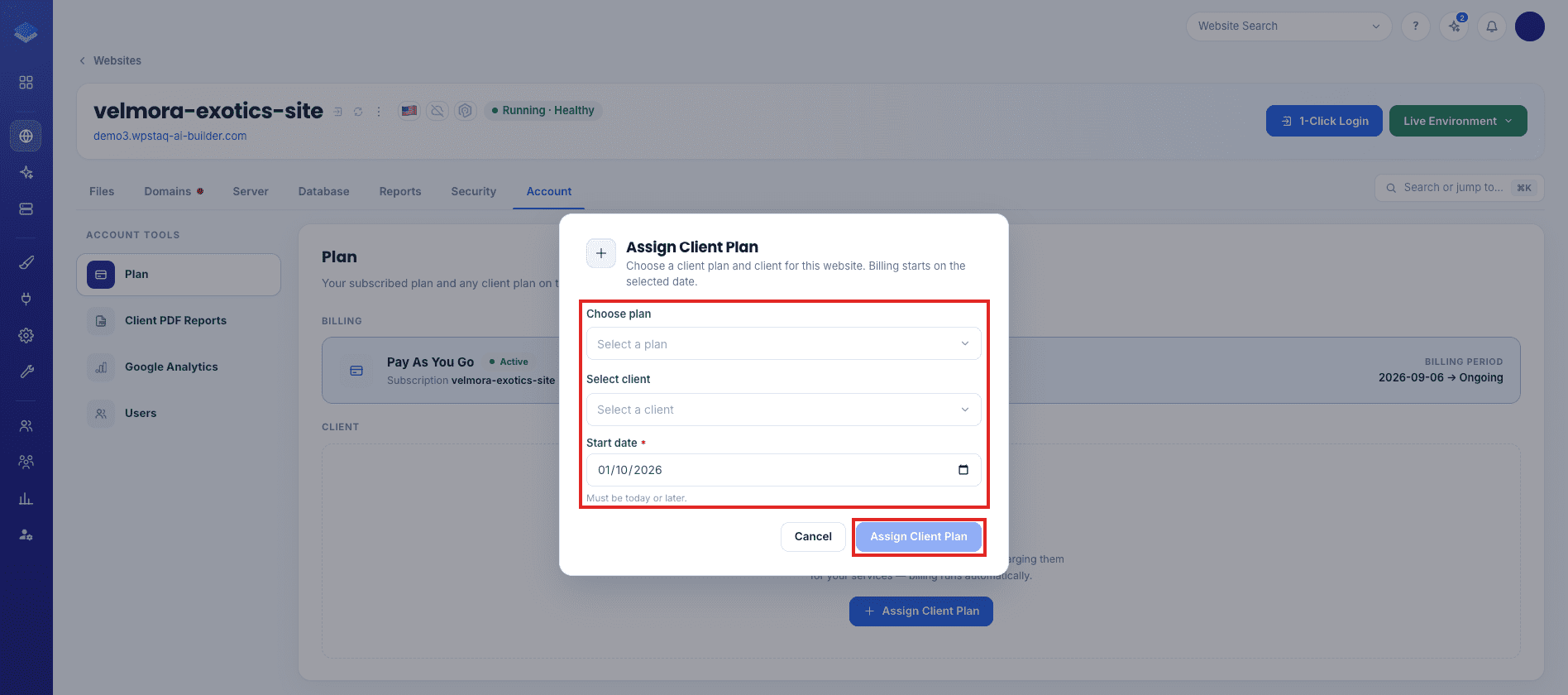1568x695 pixels.
Task: Open the Choose plan dropdown
Action: click(x=784, y=344)
